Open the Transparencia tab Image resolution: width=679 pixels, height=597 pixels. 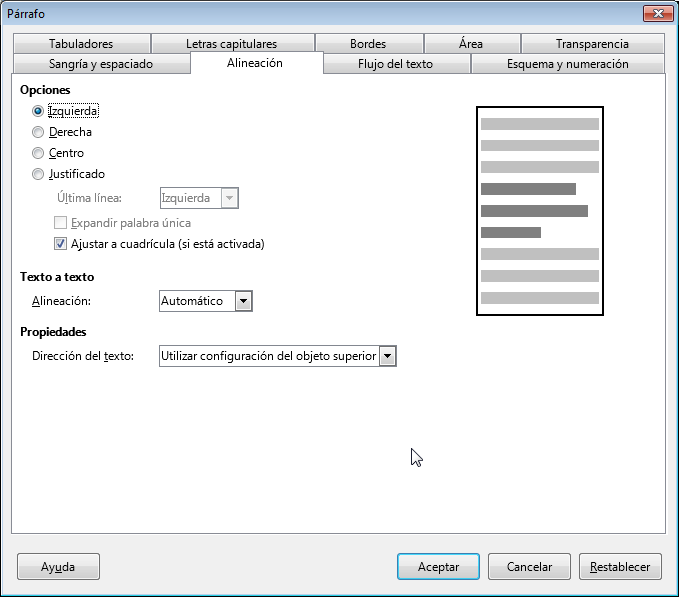click(592, 44)
